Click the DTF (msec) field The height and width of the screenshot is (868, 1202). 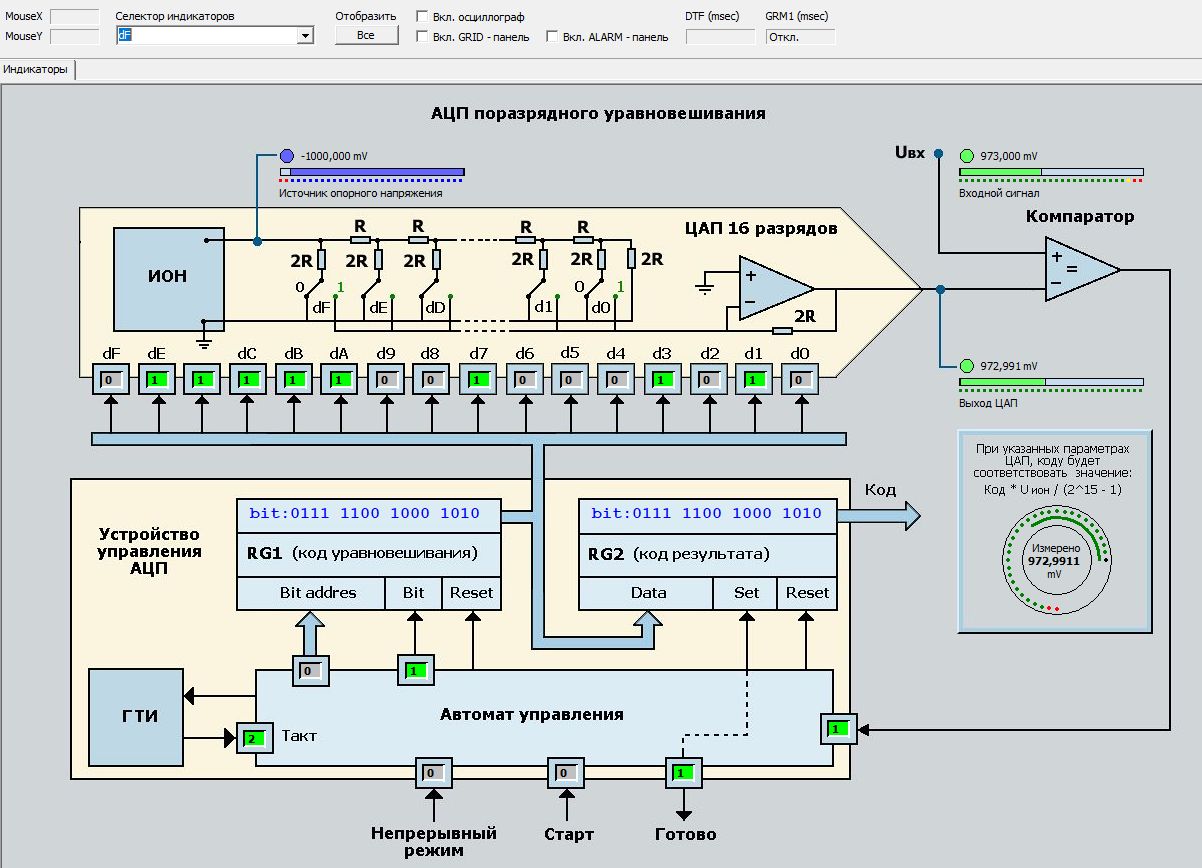click(720, 37)
